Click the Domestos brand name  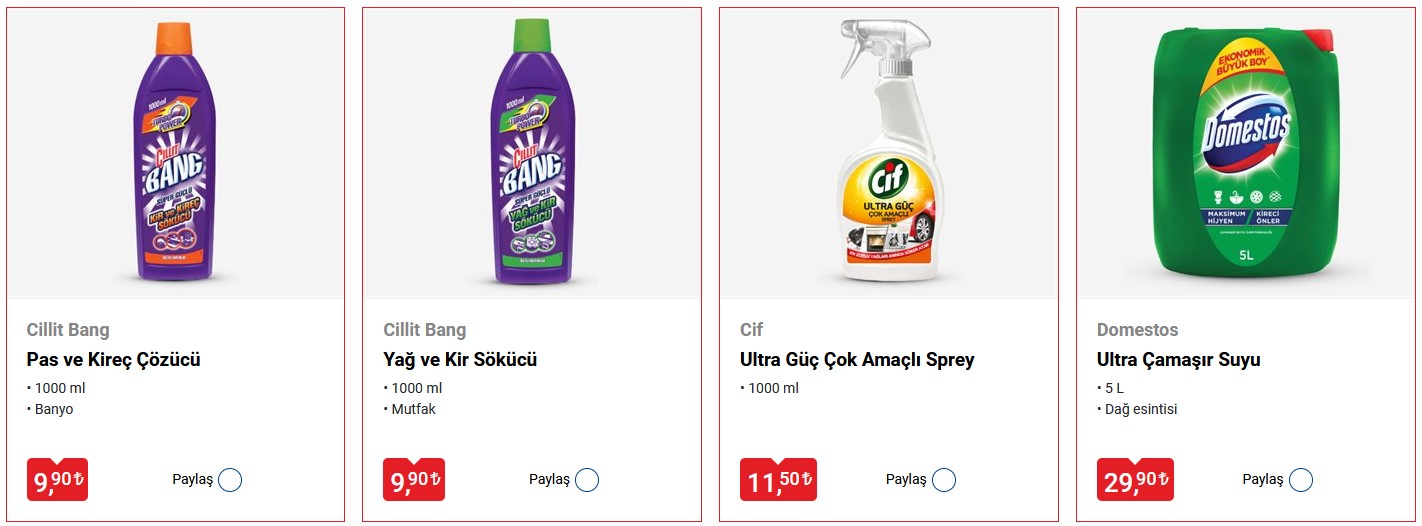point(1137,330)
